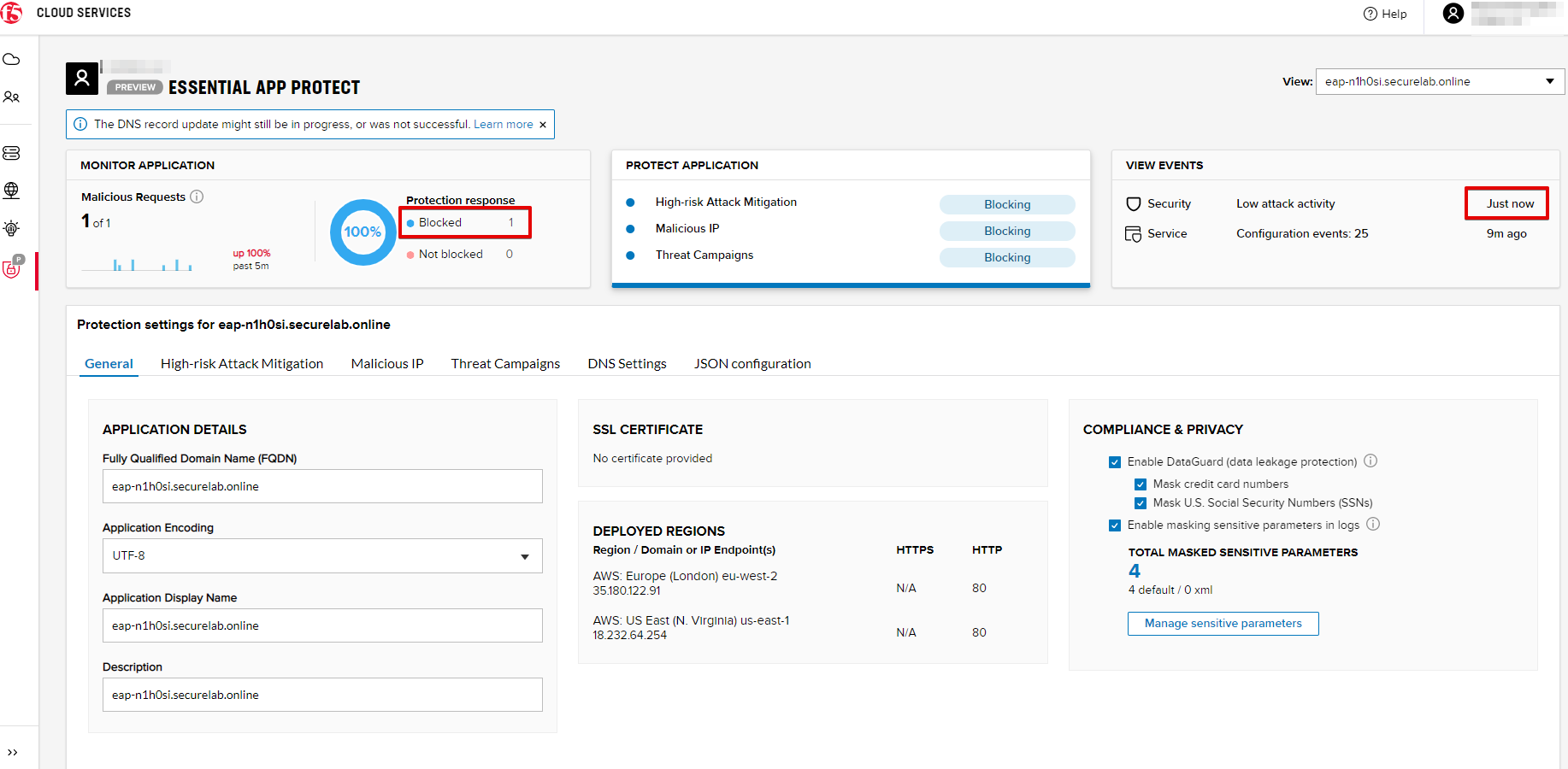Click the 100% protection donut chart

tap(363, 232)
